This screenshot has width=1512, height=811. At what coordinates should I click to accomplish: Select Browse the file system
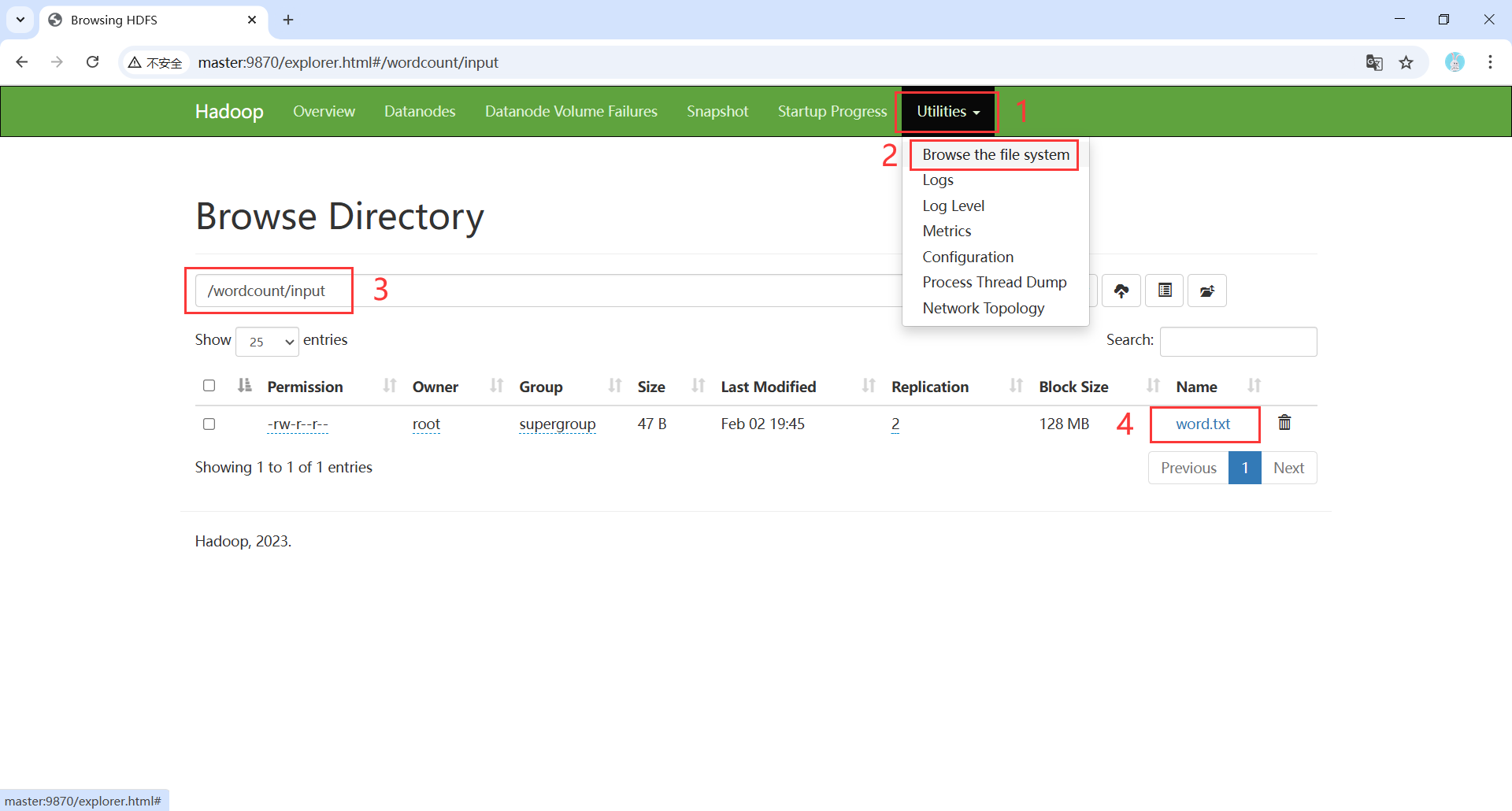click(995, 155)
